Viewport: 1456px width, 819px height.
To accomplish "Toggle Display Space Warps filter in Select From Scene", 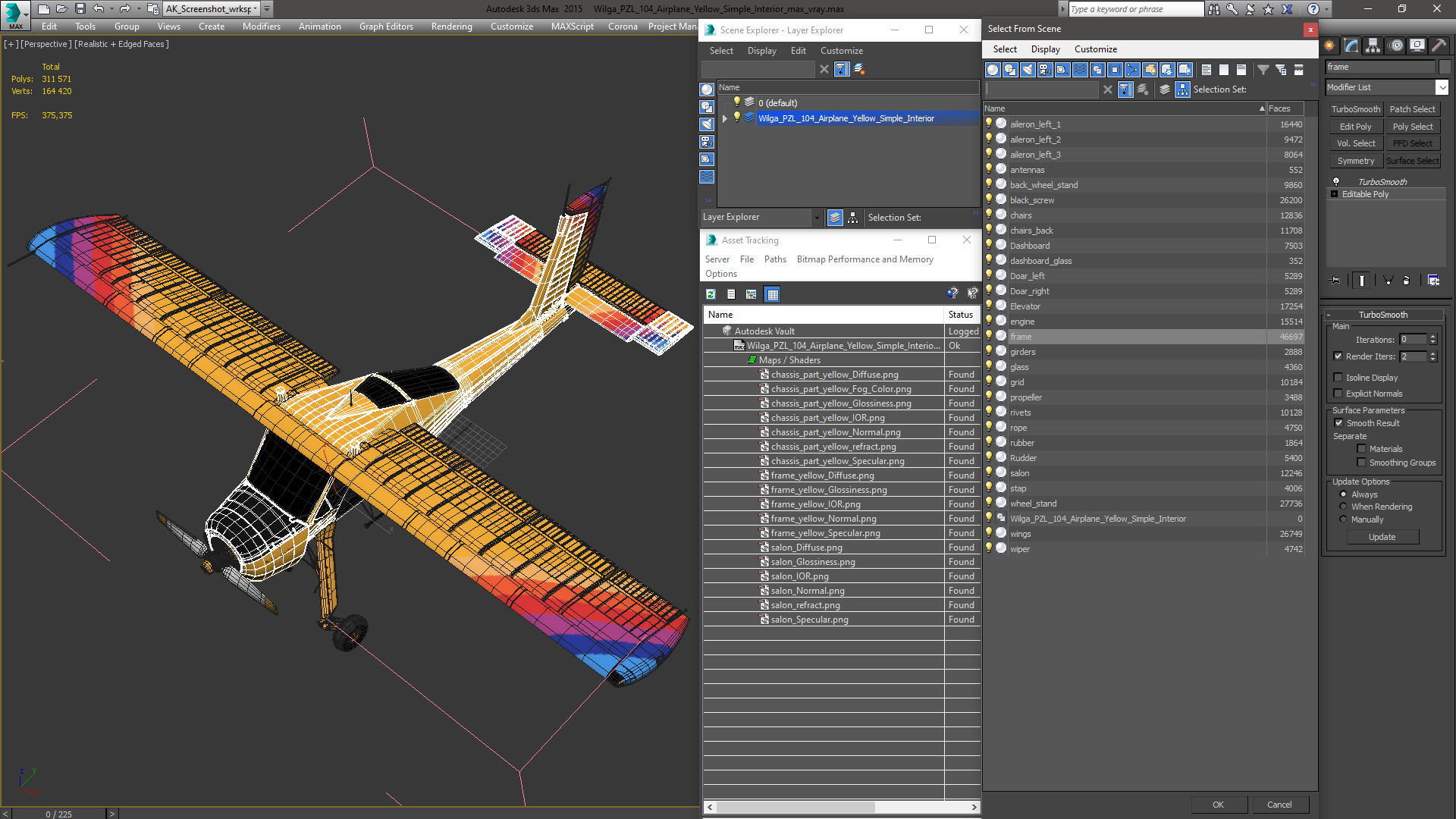I will pos(1080,70).
